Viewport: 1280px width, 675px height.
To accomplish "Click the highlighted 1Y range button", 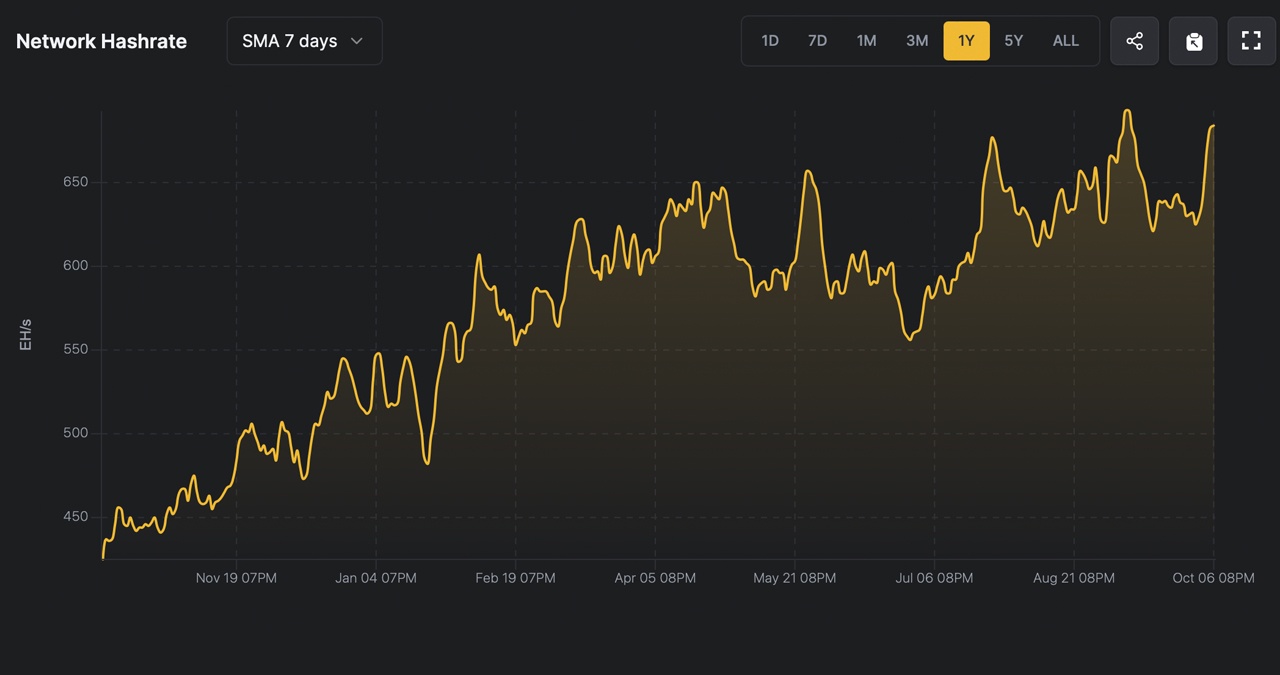I will [x=966, y=41].
